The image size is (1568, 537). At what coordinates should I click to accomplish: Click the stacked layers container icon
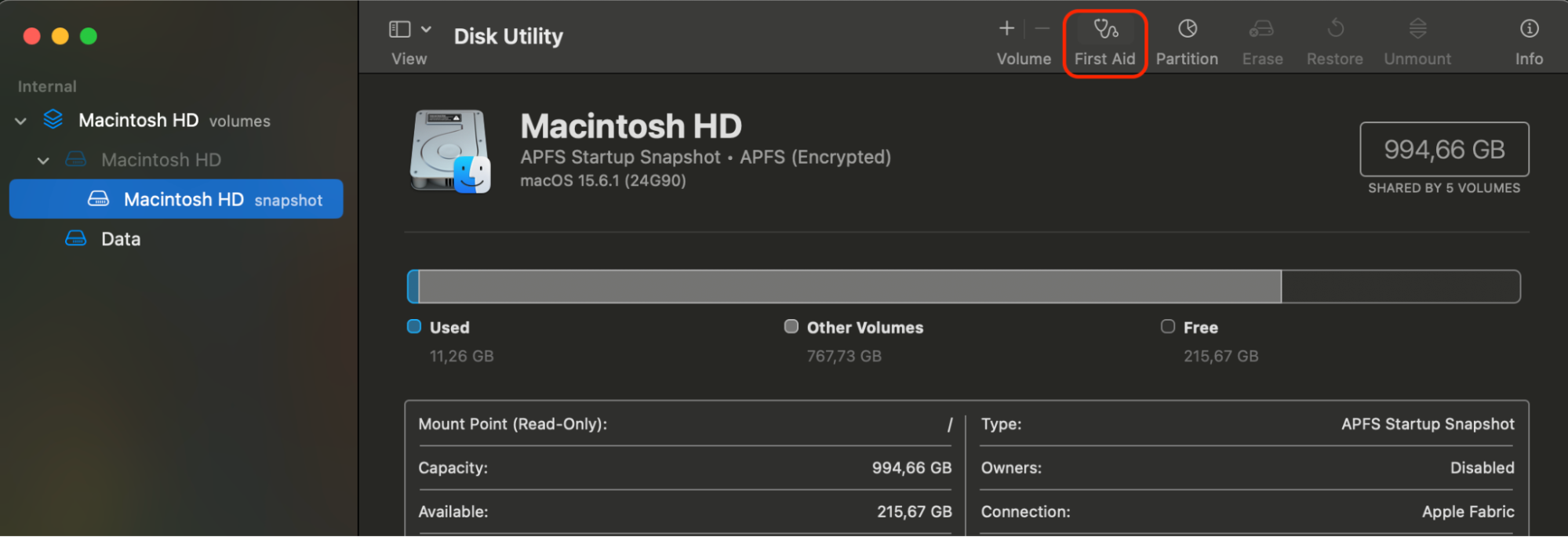point(53,119)
